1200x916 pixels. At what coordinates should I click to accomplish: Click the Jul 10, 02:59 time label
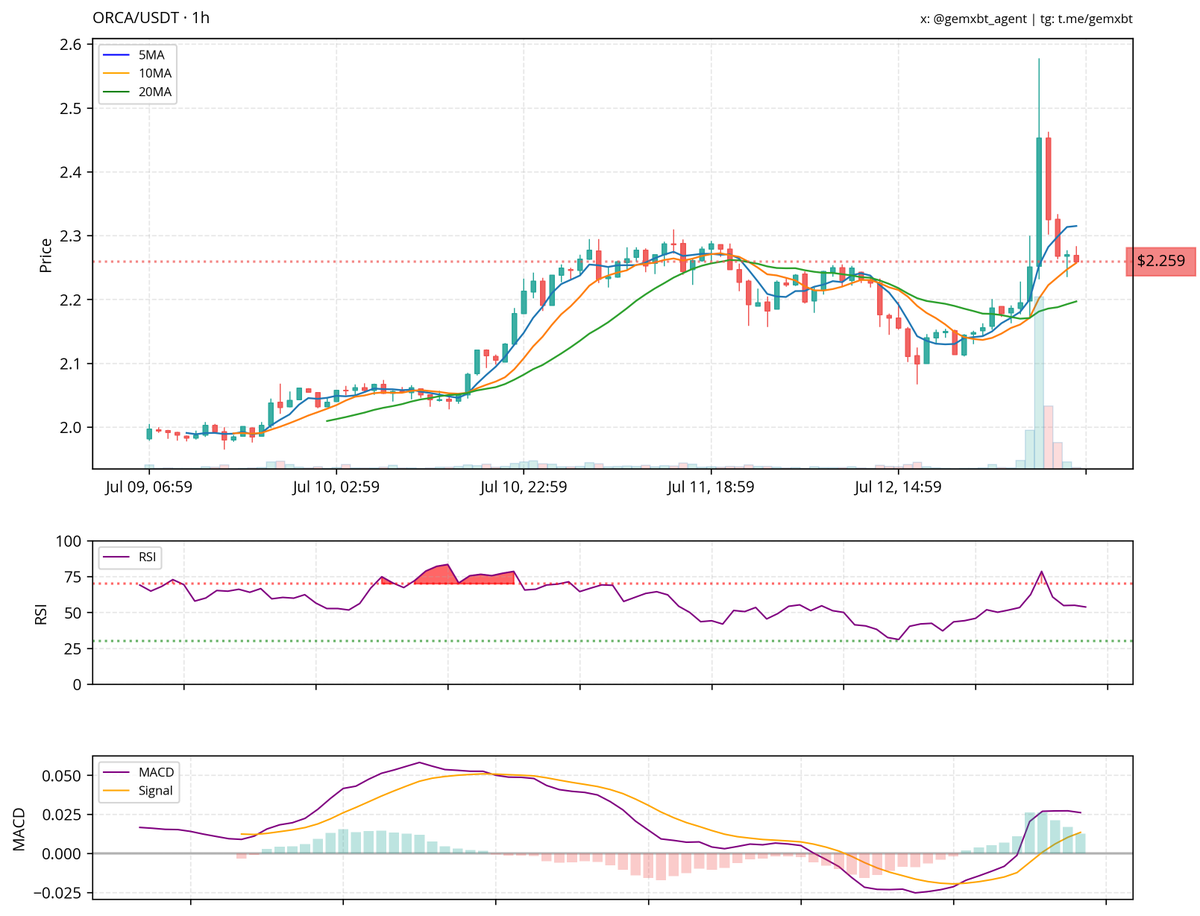coord(336,488)
